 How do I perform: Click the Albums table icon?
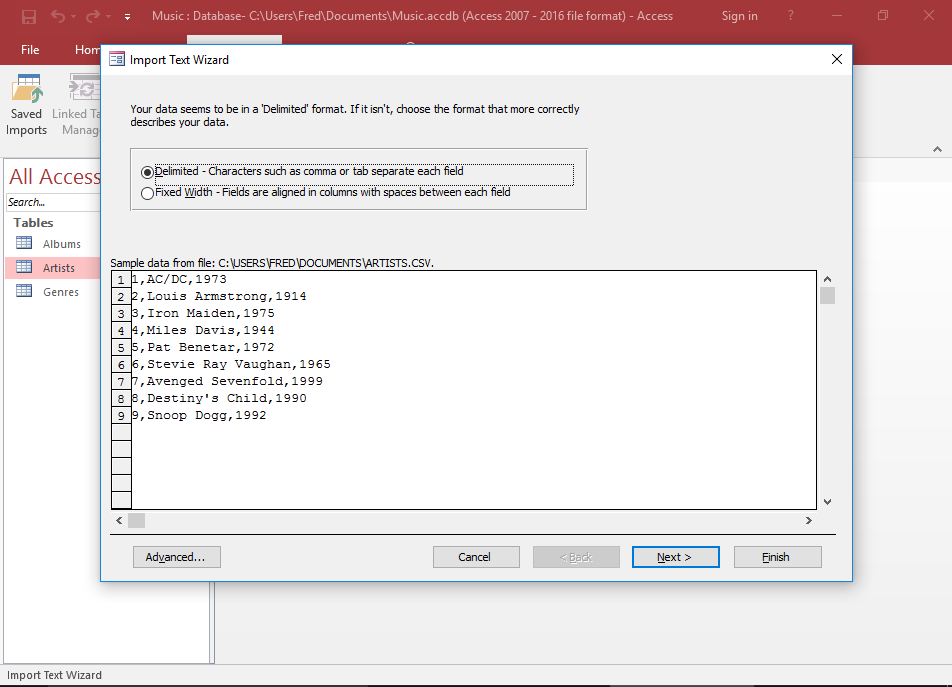[x=24, y=243]
